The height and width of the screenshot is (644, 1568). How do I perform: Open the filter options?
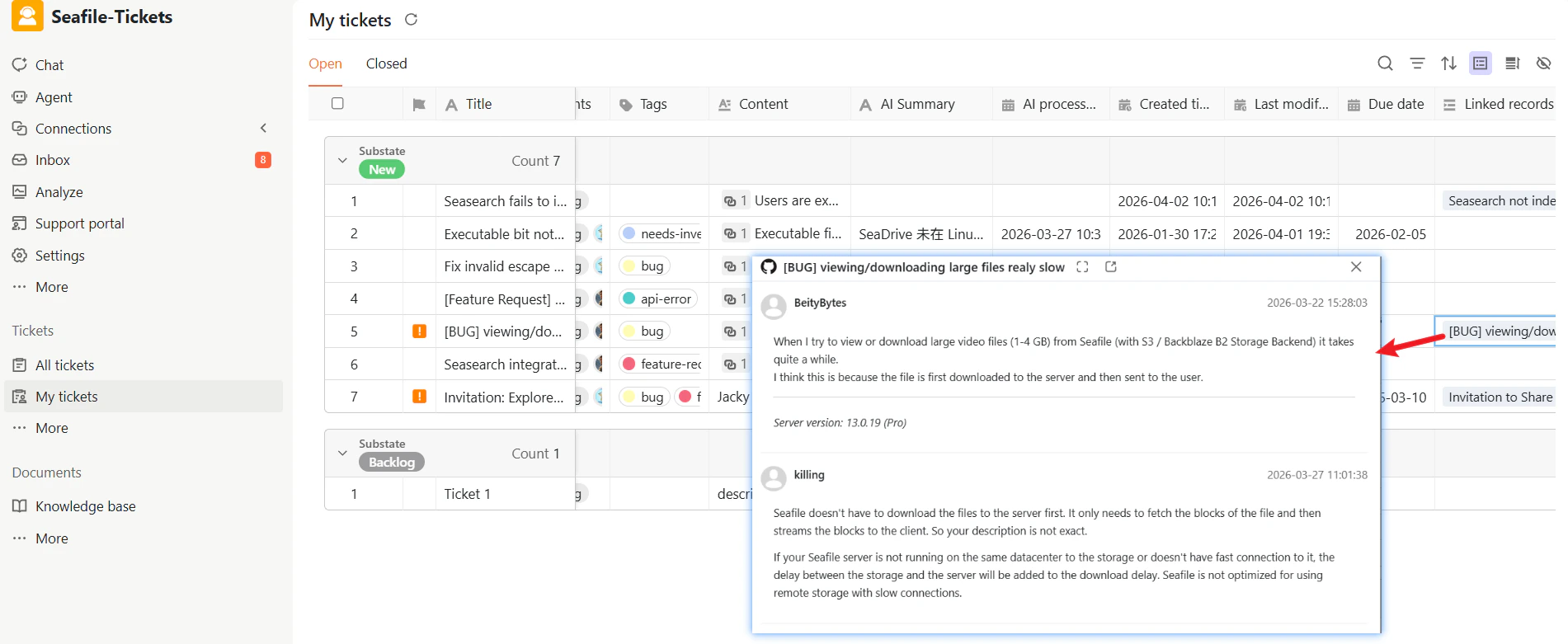[x=1417, y=63]
